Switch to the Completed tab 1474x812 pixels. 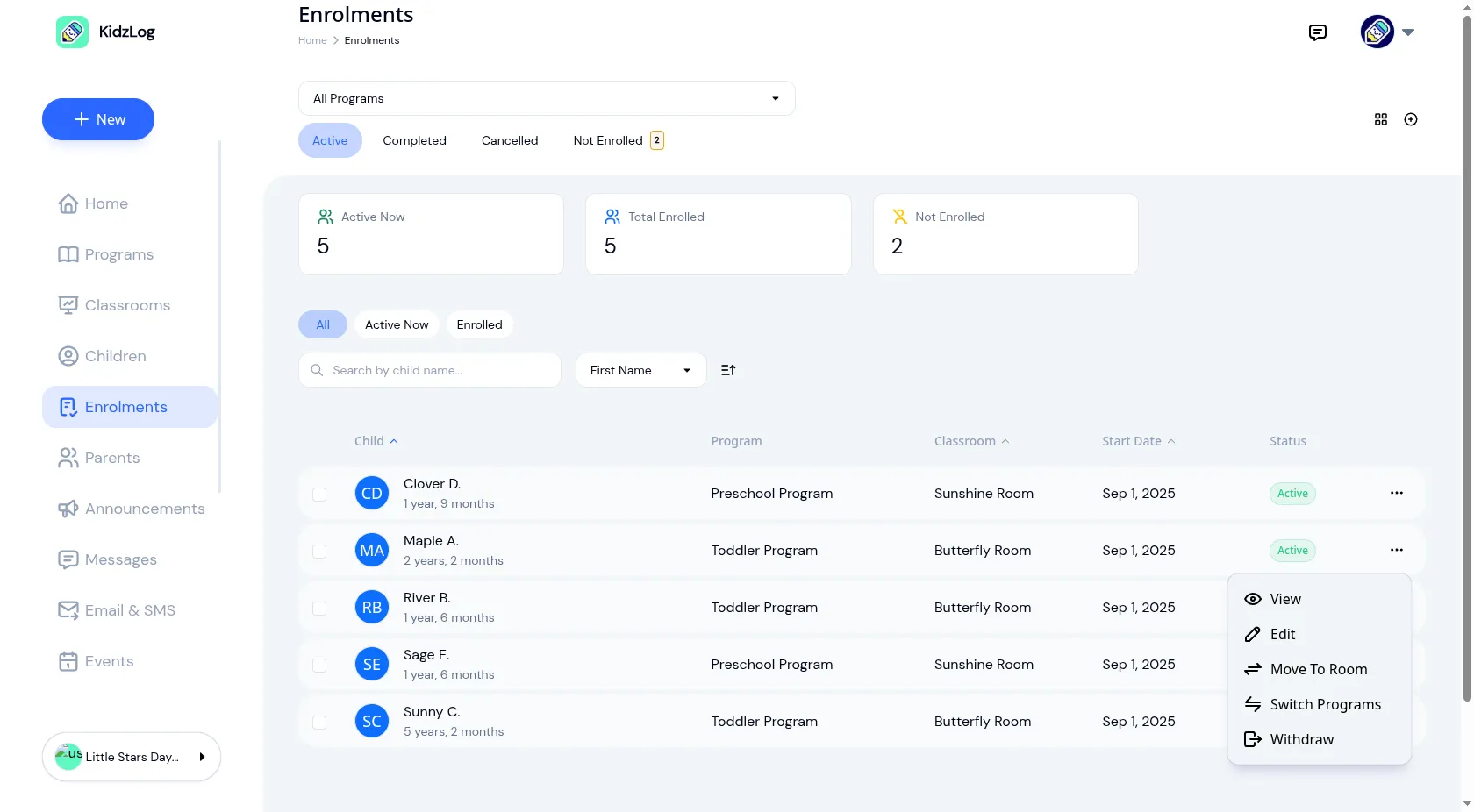point(414,140)
